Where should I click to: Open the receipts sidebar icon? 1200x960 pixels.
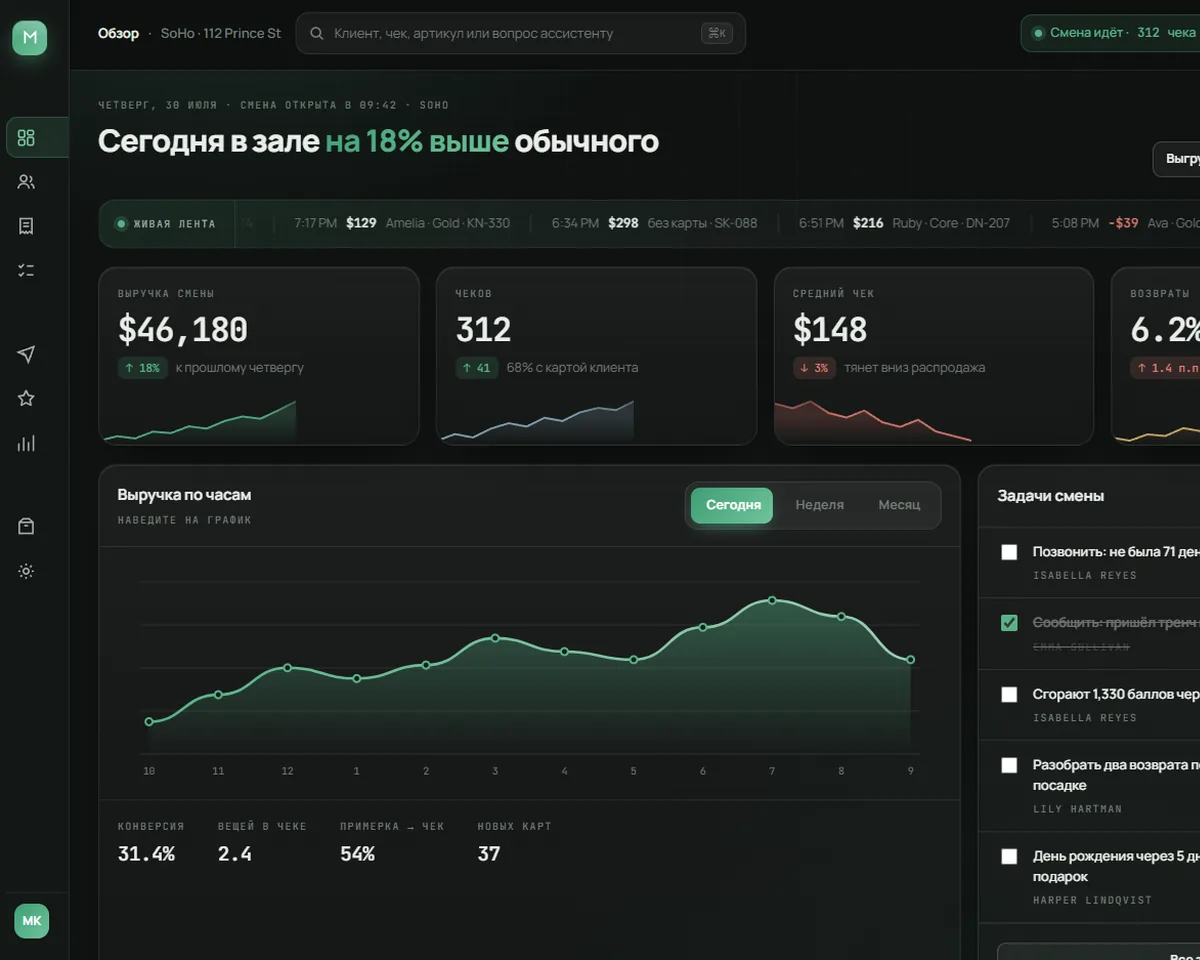pyautogui.click(x=27, y=226)
